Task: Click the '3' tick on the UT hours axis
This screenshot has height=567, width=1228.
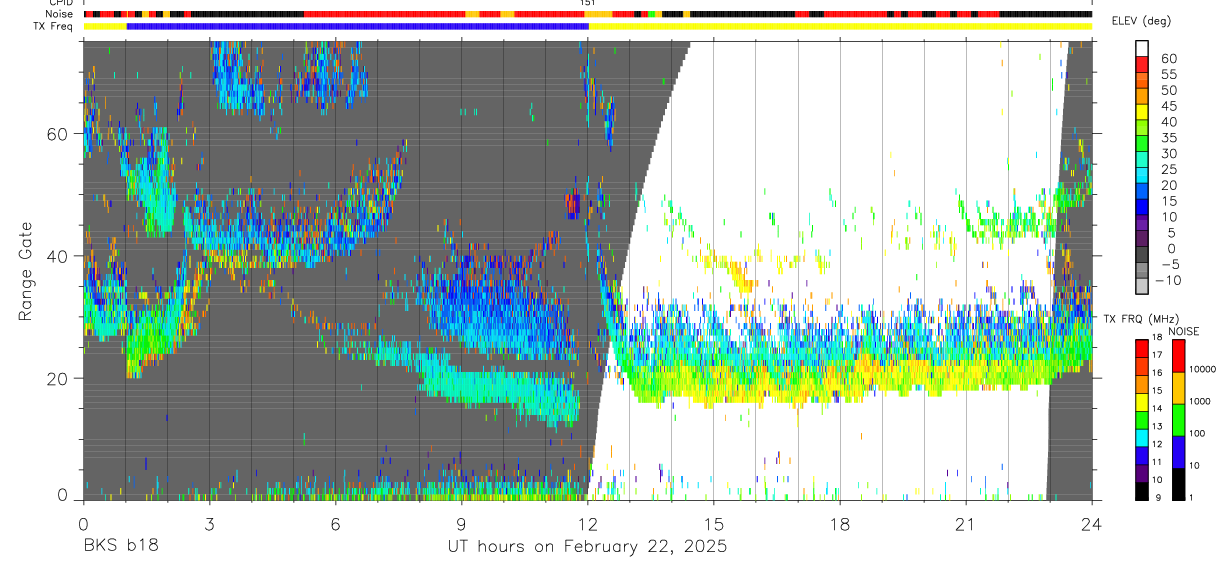Action: (209, 523)
